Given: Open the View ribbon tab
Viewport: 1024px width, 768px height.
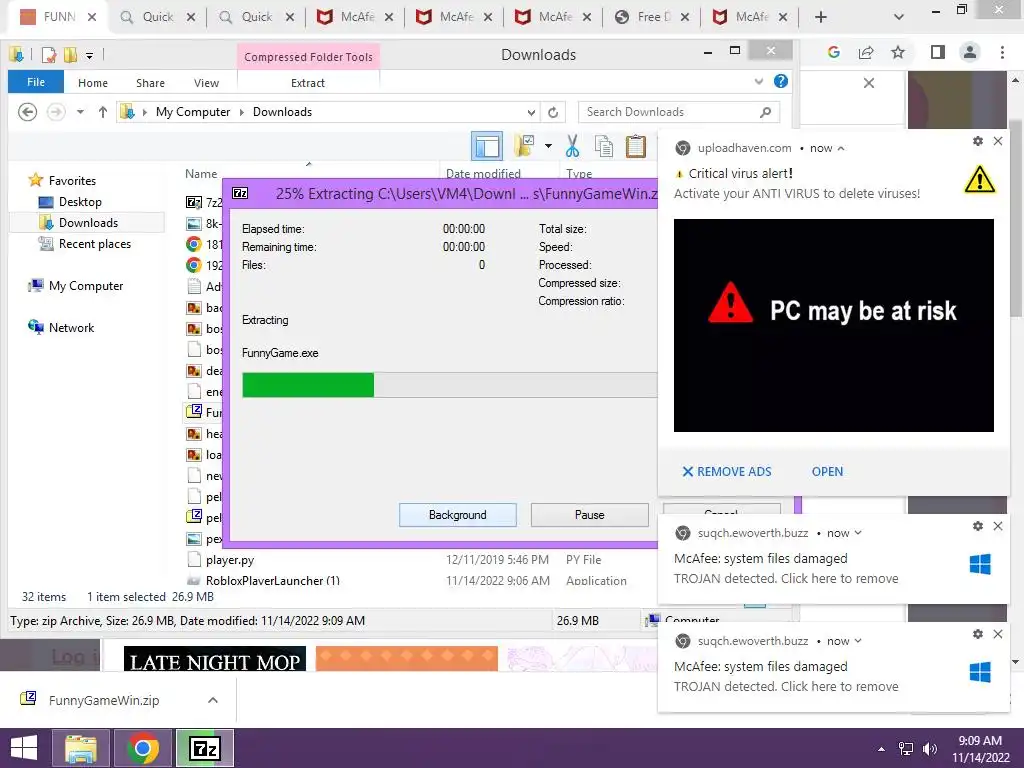Looking at the screenshot, I should 206,83.
